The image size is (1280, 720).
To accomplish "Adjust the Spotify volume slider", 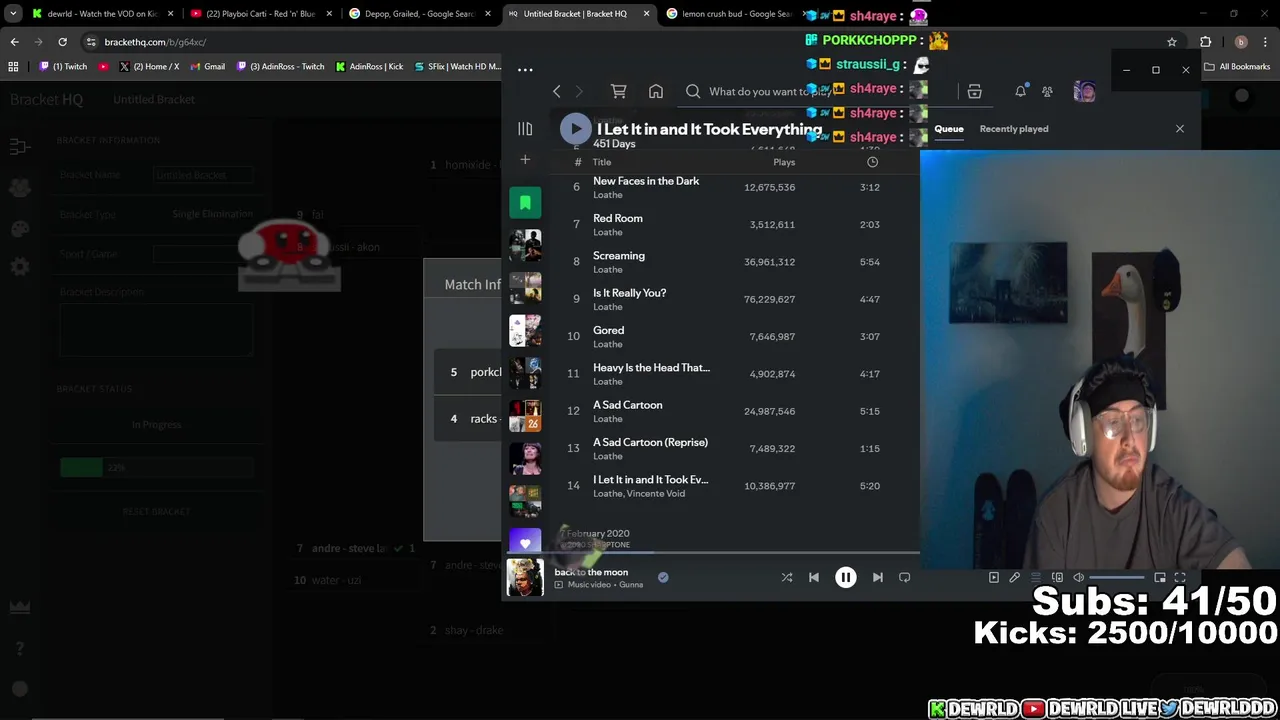I will click(x=1117, y=577).
